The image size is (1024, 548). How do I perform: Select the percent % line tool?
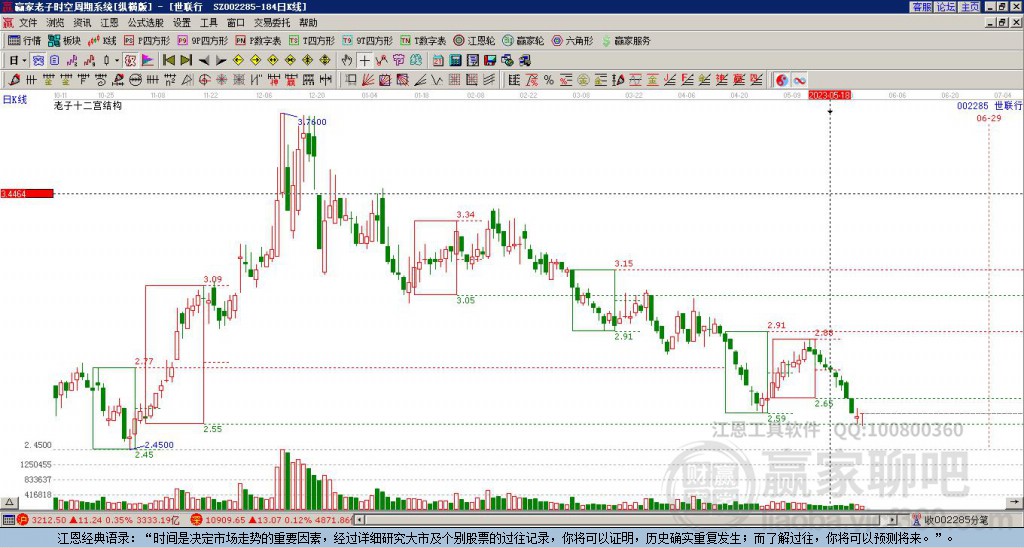click(x=549, y=80)
